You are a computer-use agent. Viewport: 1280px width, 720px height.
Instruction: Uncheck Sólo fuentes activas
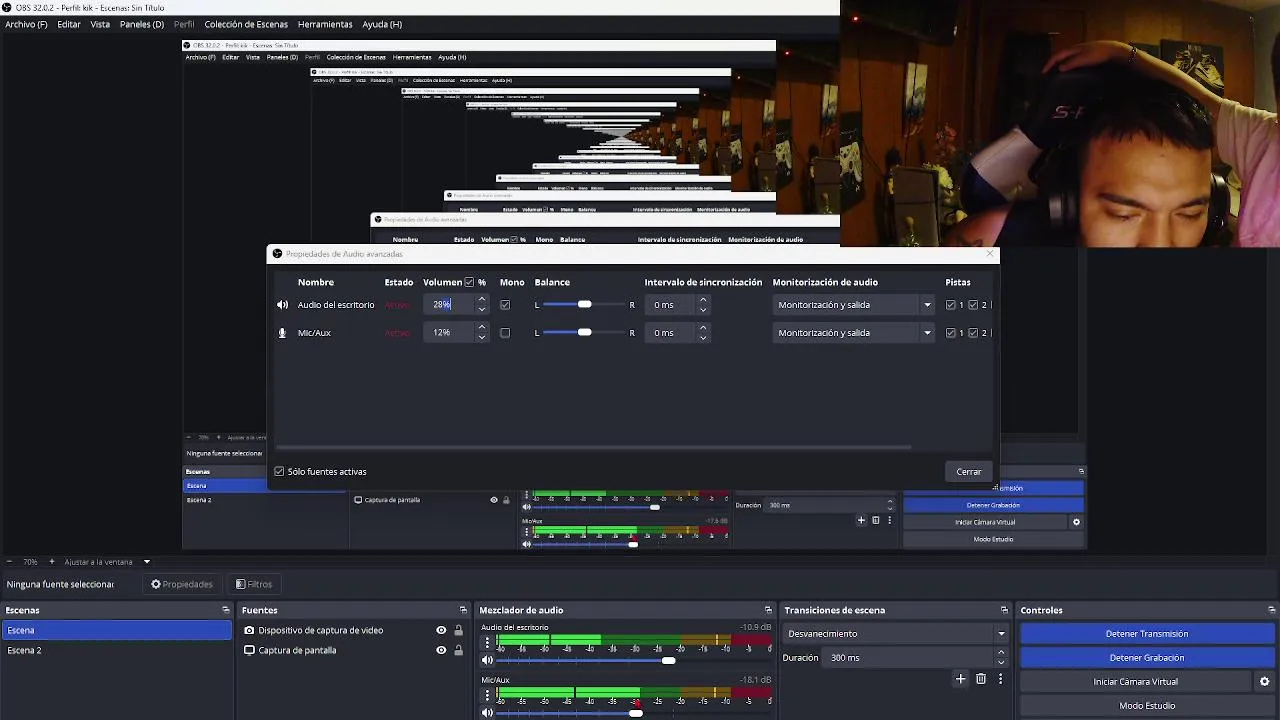(280, 471)
